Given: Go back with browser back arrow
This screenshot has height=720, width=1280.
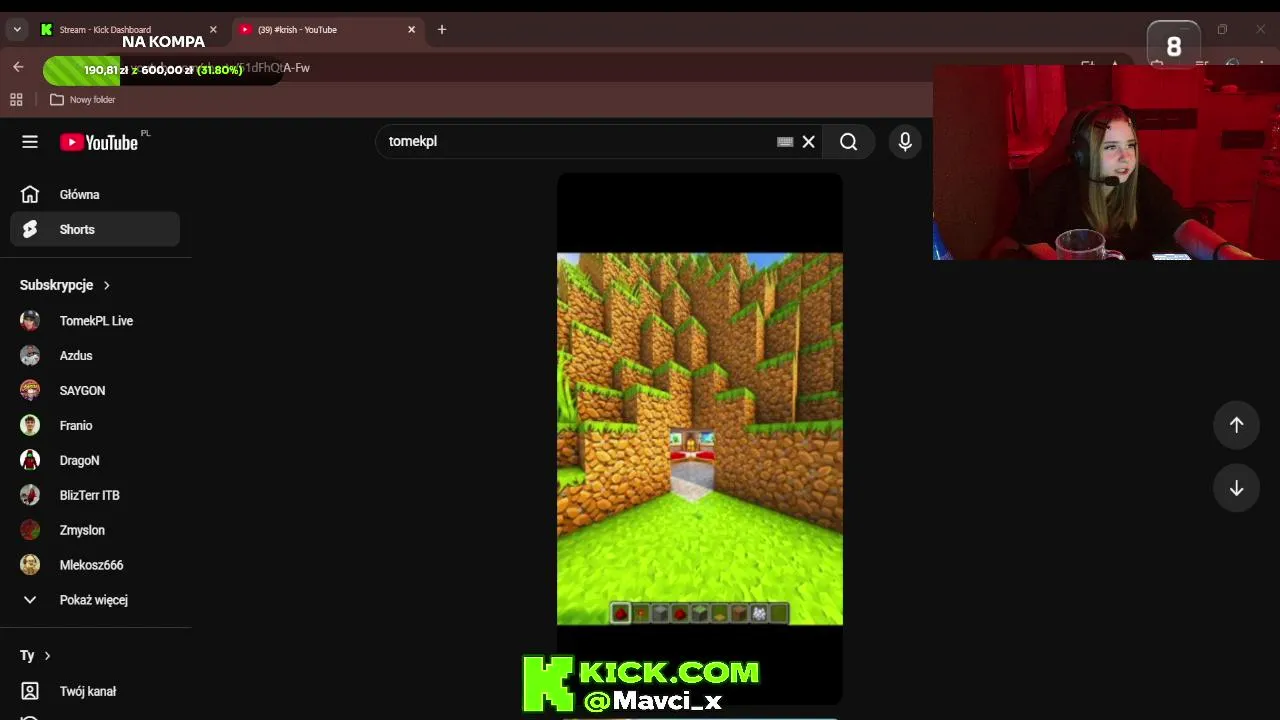Looking at the screenshot, I should point(18,67).
